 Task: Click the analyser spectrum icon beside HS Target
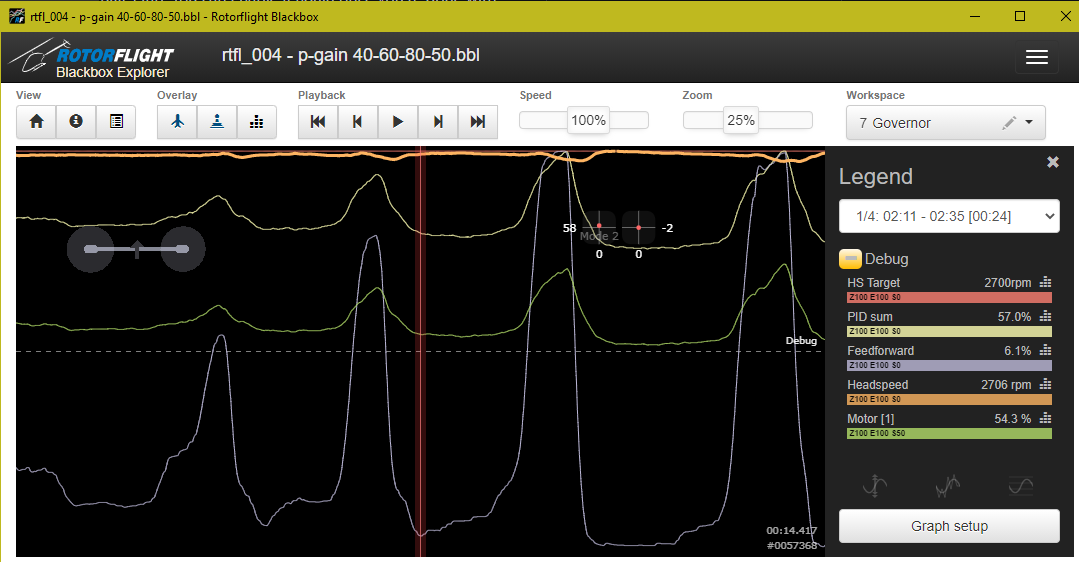click(1046, 283)
